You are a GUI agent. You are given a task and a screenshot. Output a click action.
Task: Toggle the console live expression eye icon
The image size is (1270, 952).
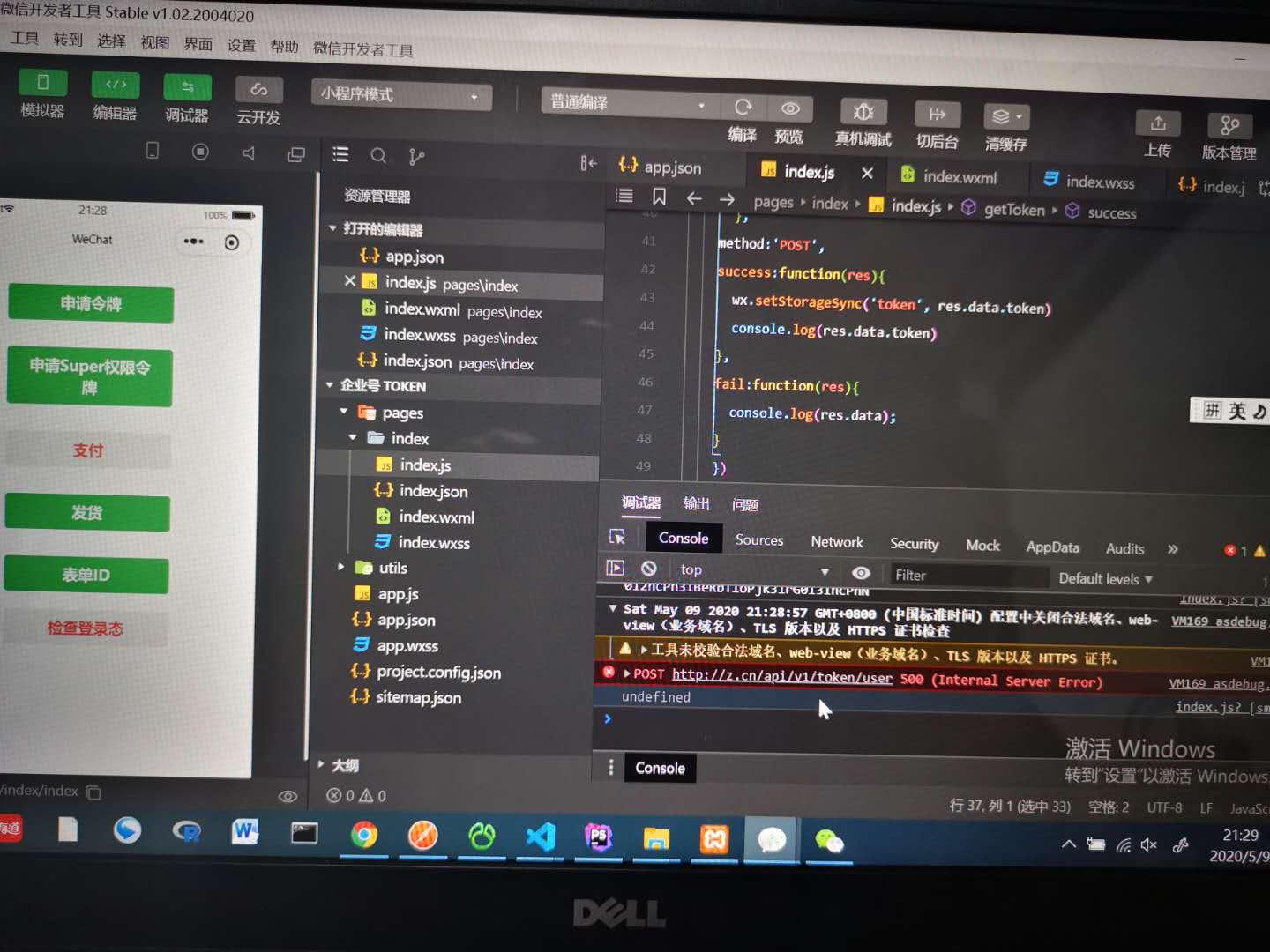pyautogui.click(x=861, y=573)
